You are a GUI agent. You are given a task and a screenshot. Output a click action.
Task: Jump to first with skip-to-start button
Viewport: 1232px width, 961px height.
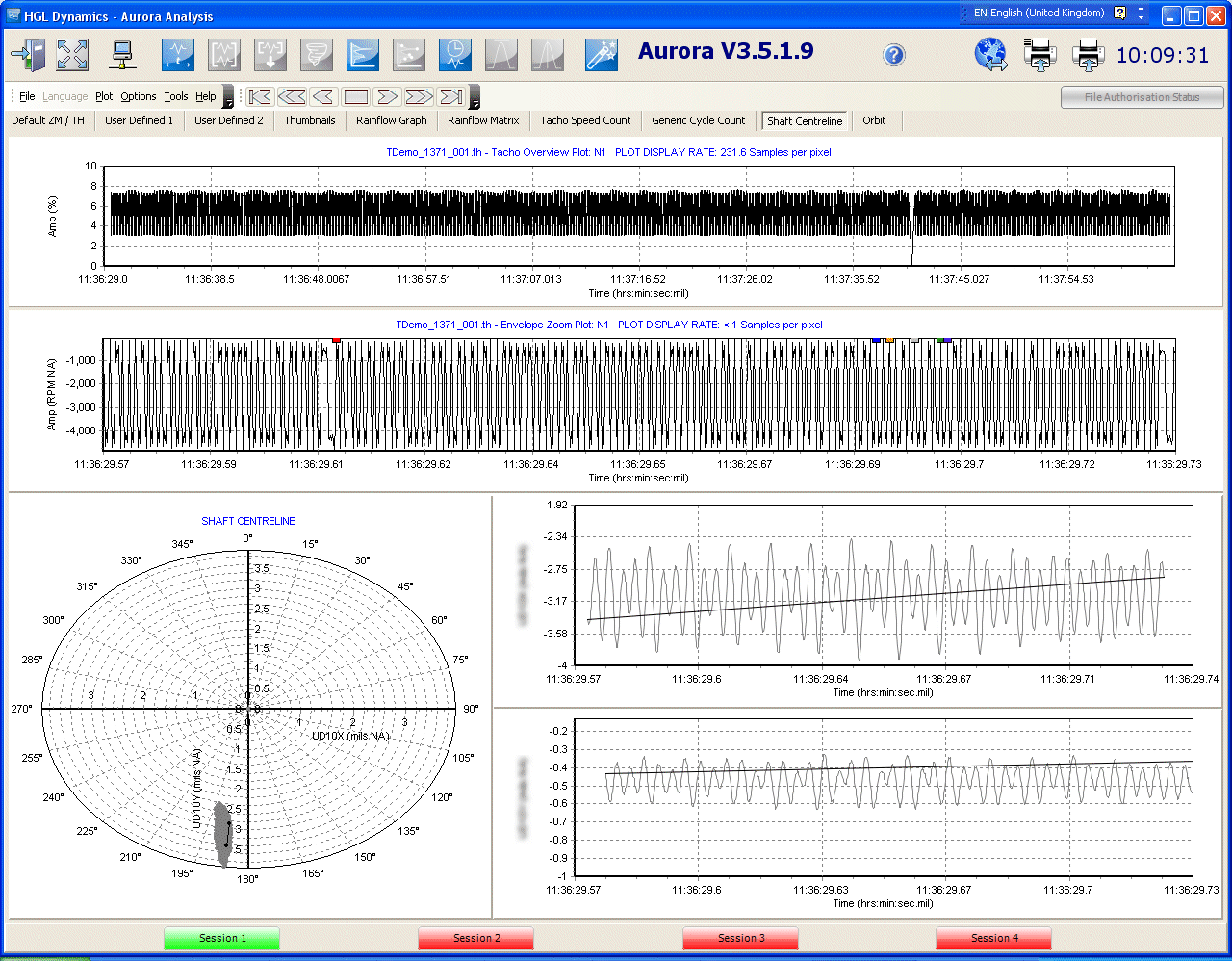pyautogui.click(x=260, y=96)
